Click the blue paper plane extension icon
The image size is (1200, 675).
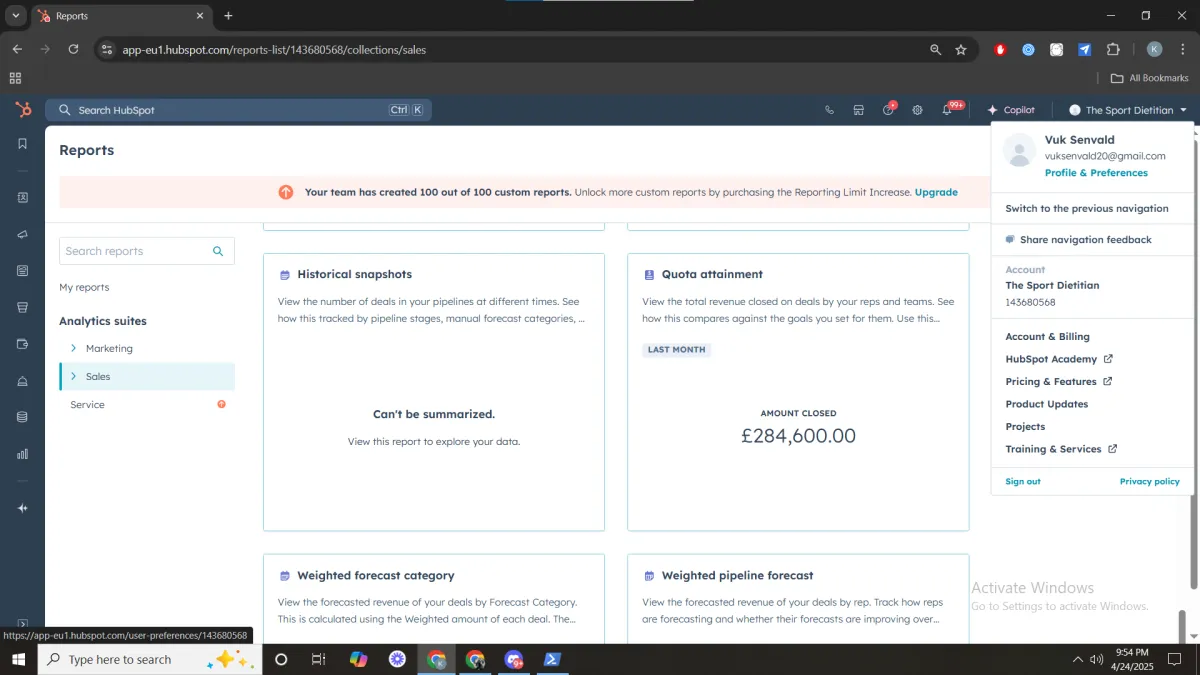(x=1084, y=49)
